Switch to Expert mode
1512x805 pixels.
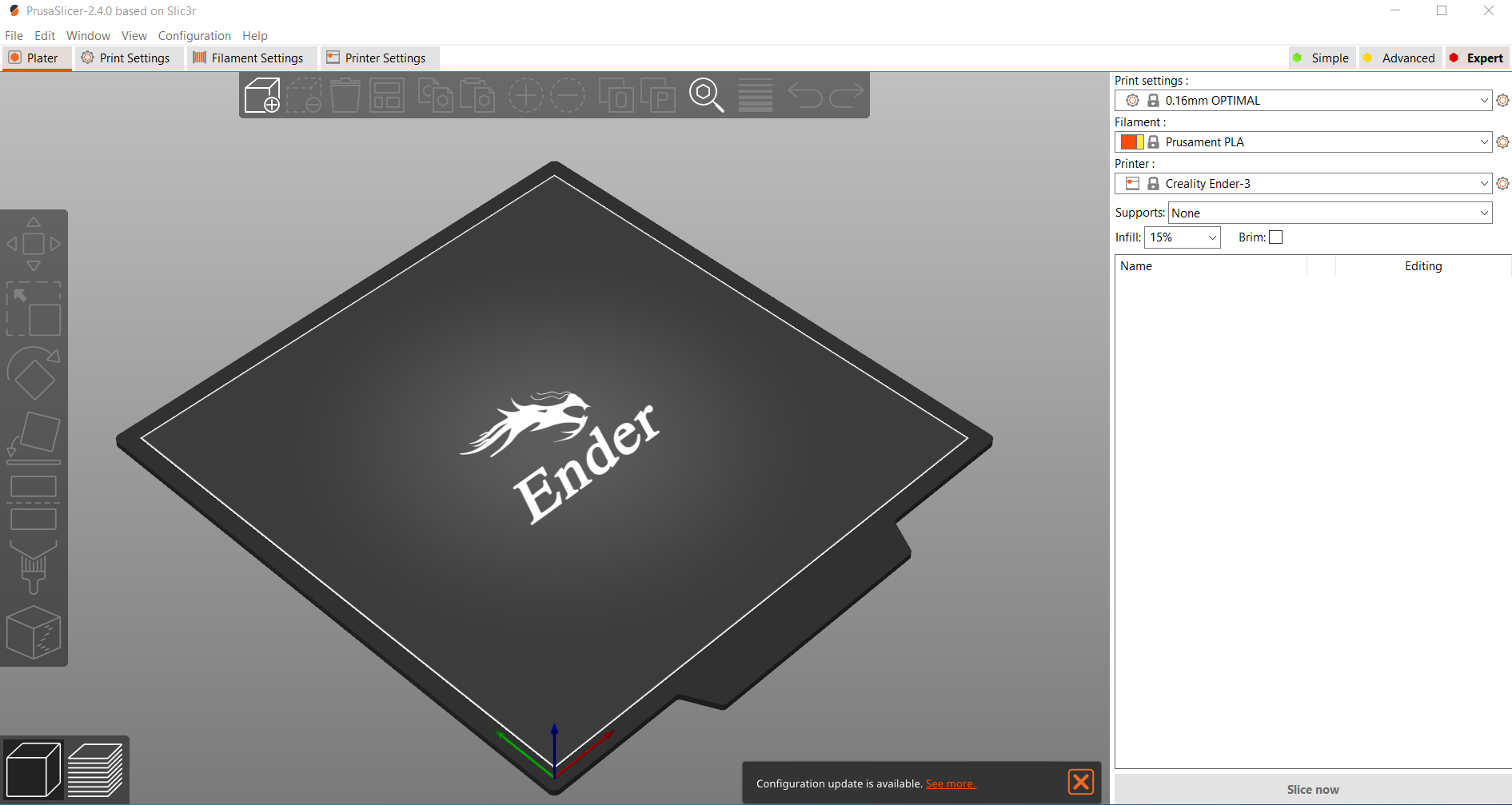[1477, 58]
